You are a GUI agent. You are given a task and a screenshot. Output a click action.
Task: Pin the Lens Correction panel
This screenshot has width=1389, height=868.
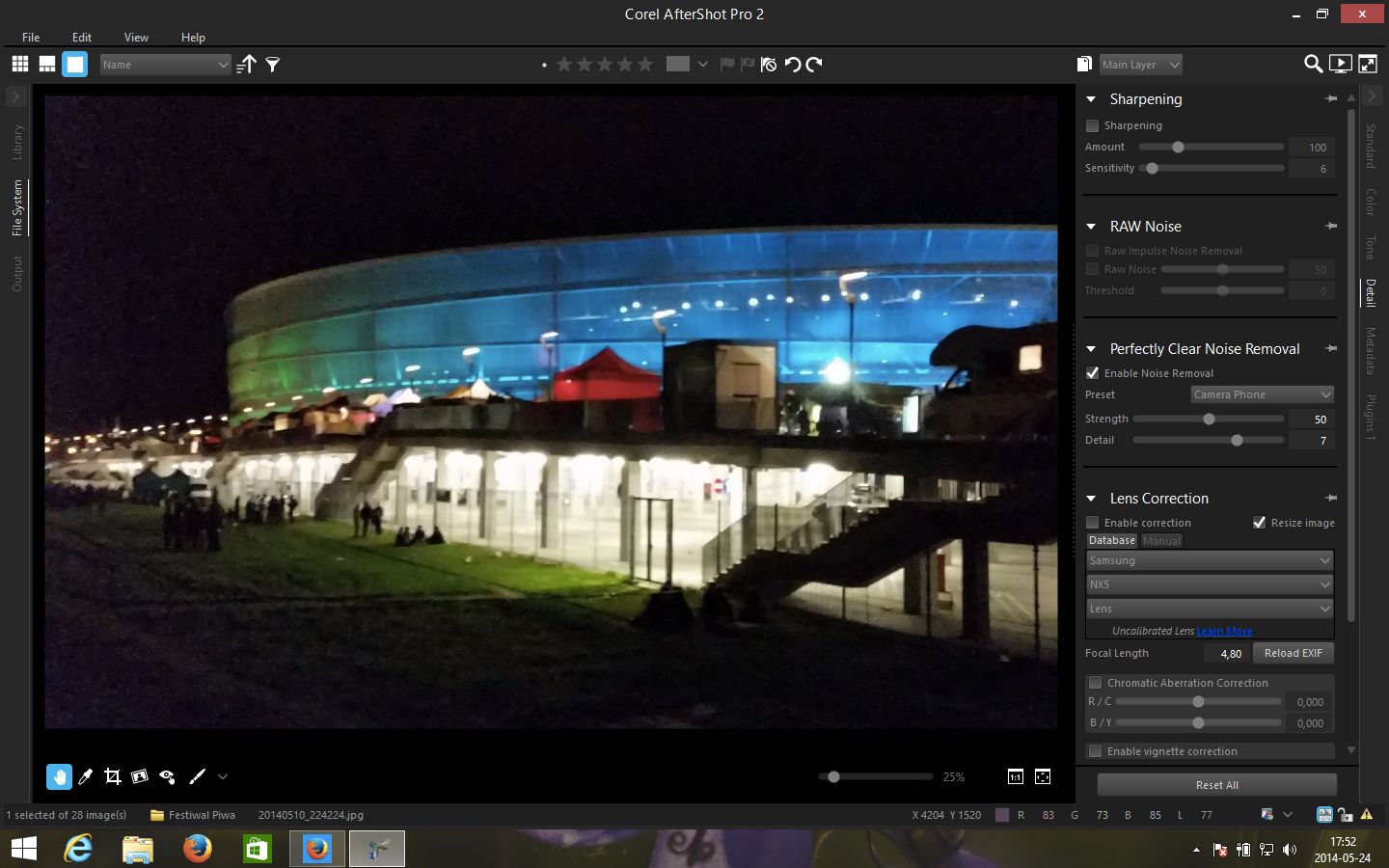[1331, 498]
